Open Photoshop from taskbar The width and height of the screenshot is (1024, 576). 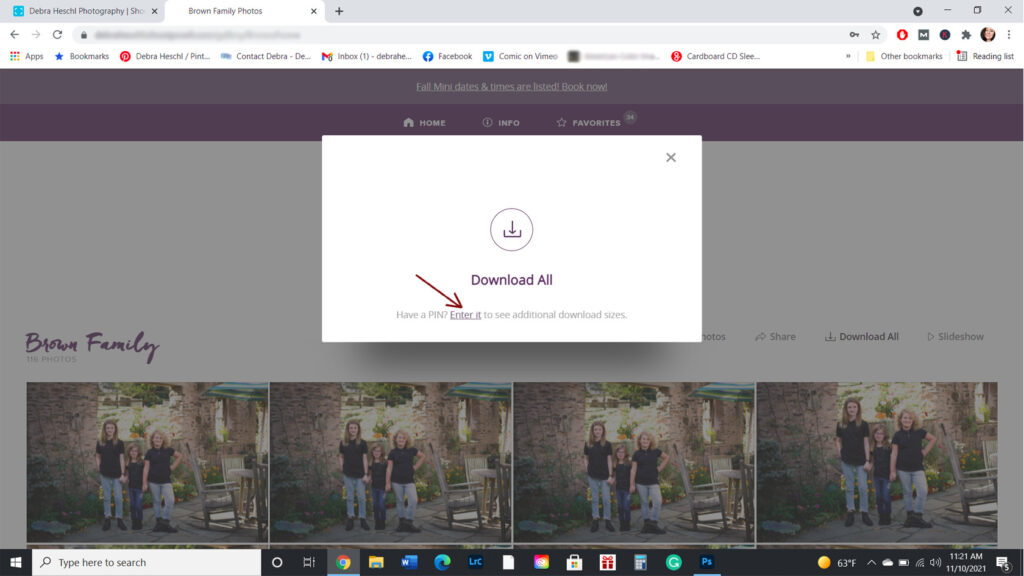tap(707, 562)
